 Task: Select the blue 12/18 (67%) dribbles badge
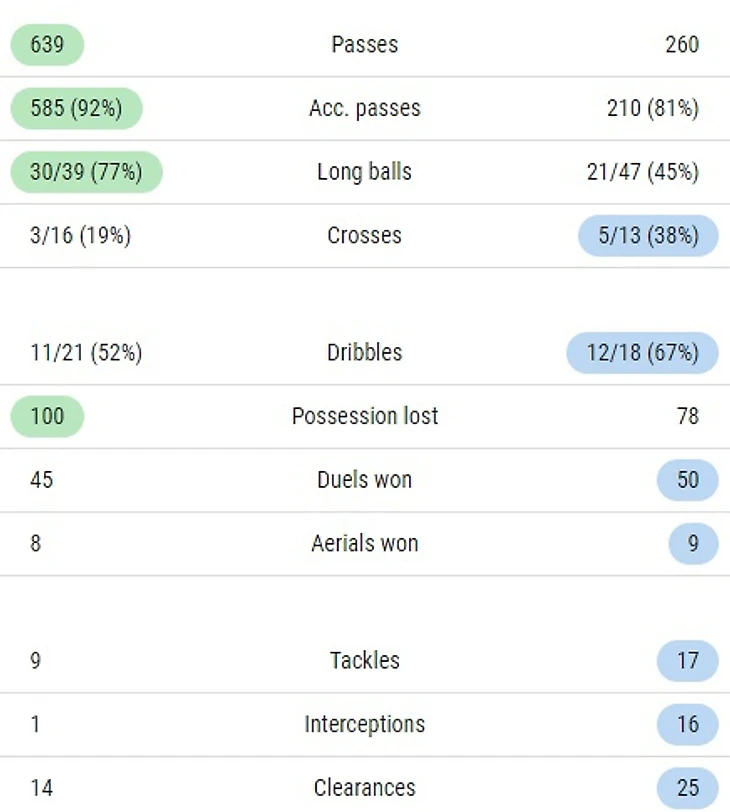[642, 352]
